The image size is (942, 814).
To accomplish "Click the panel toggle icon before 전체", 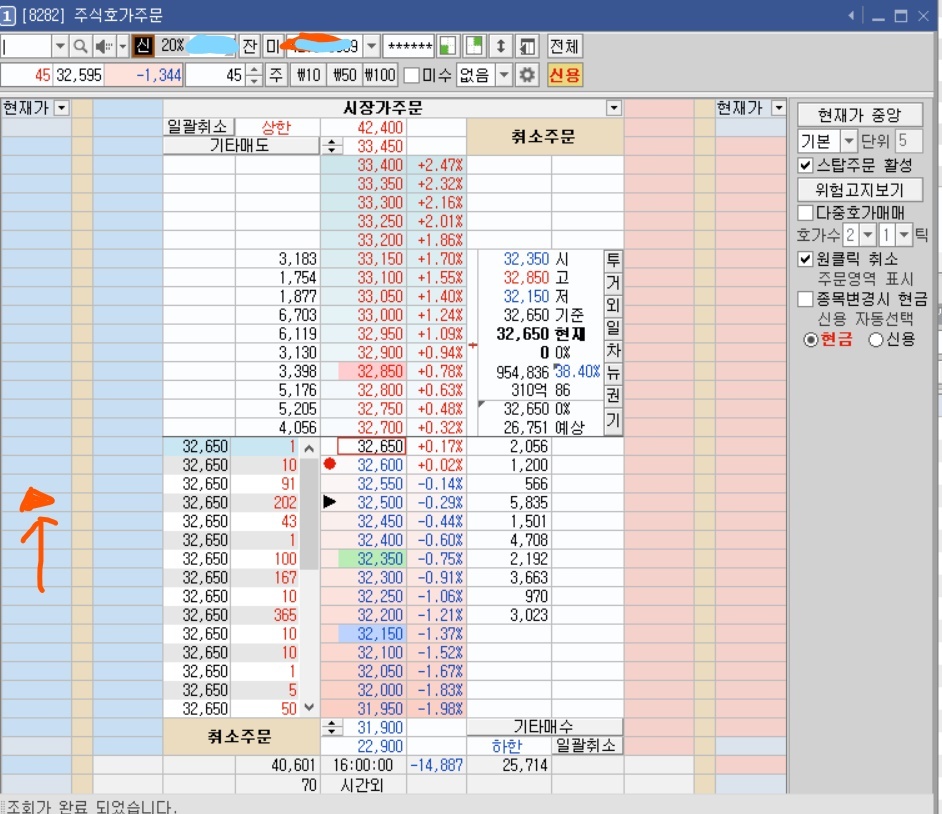I will point(527,47).
